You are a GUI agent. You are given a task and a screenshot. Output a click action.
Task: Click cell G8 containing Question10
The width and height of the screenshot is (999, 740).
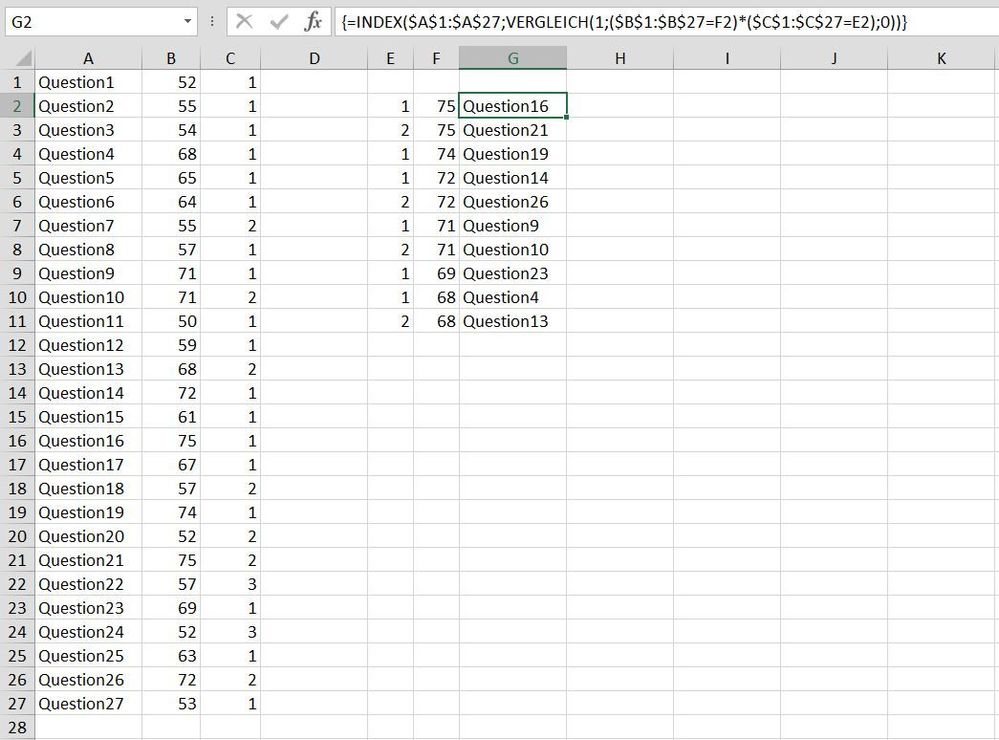[513, 249]
